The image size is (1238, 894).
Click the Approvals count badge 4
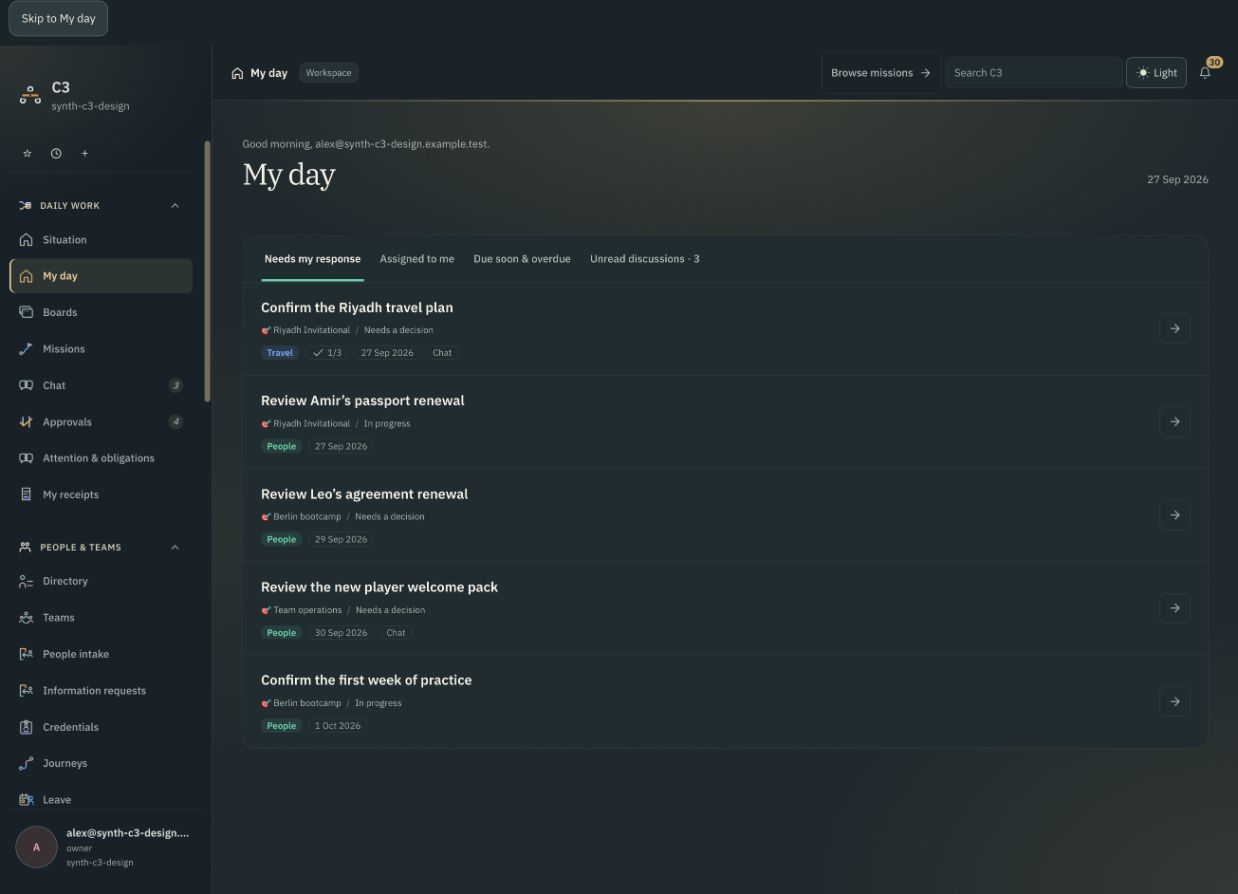(x=176, y=422)
